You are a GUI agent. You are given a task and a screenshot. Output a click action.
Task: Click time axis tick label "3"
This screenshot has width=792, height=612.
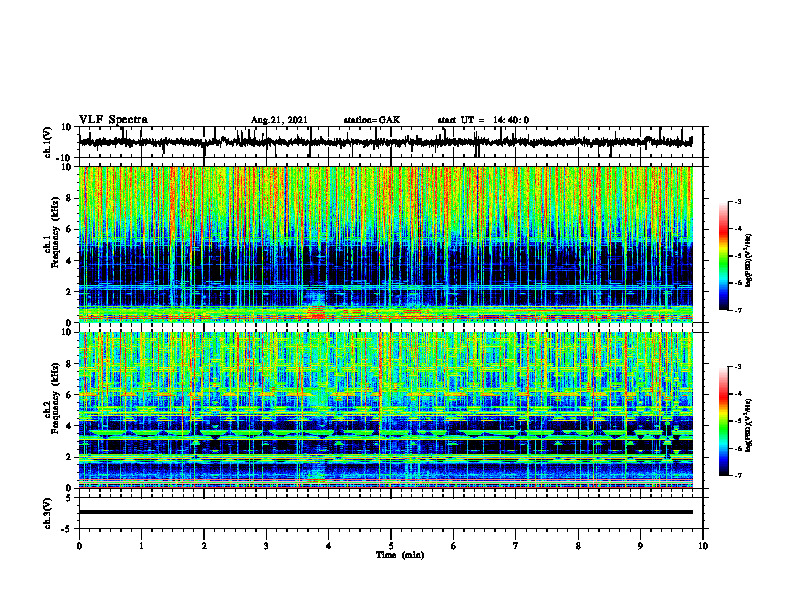click(266, 546)
